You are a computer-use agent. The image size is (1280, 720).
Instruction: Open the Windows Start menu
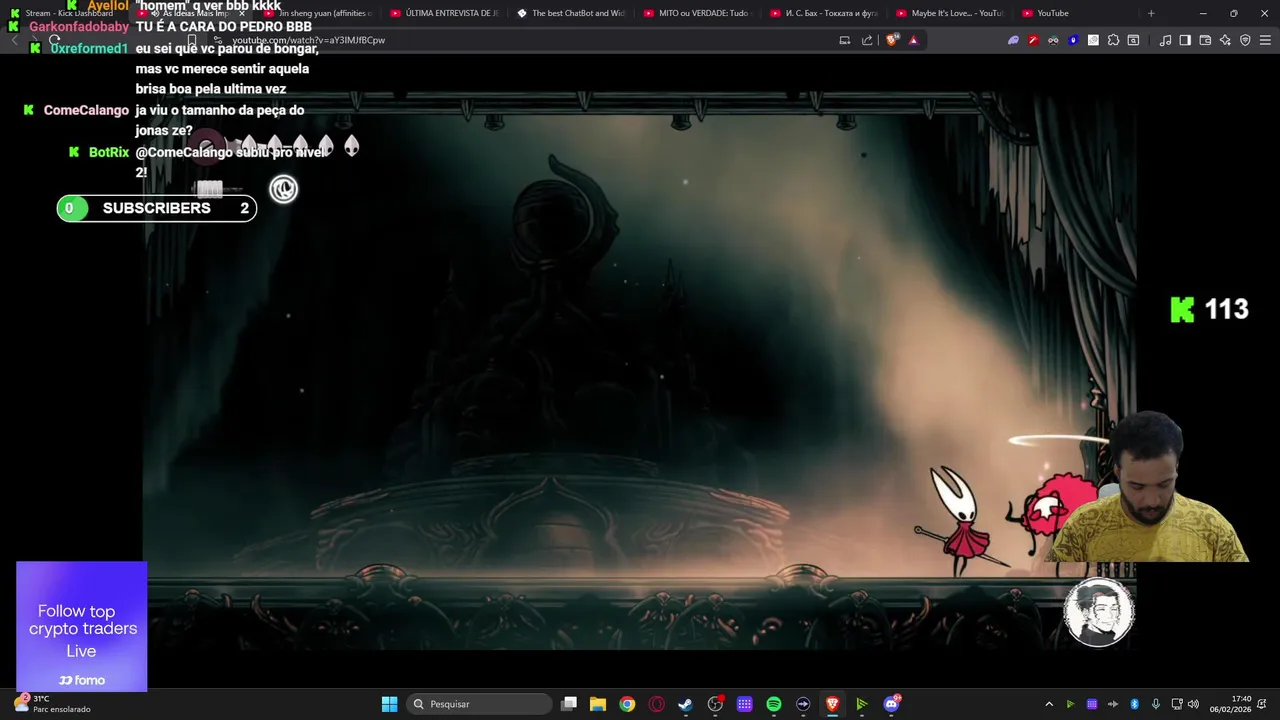click(389, 704)
